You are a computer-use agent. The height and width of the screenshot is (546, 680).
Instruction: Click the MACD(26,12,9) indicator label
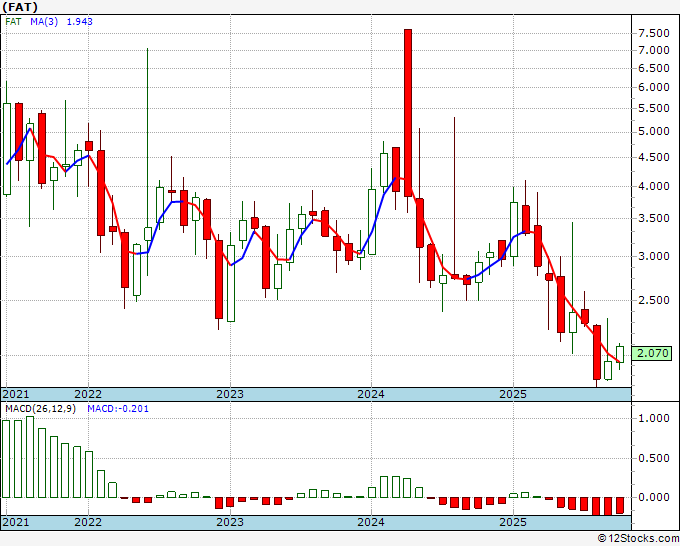click(40, 409)
